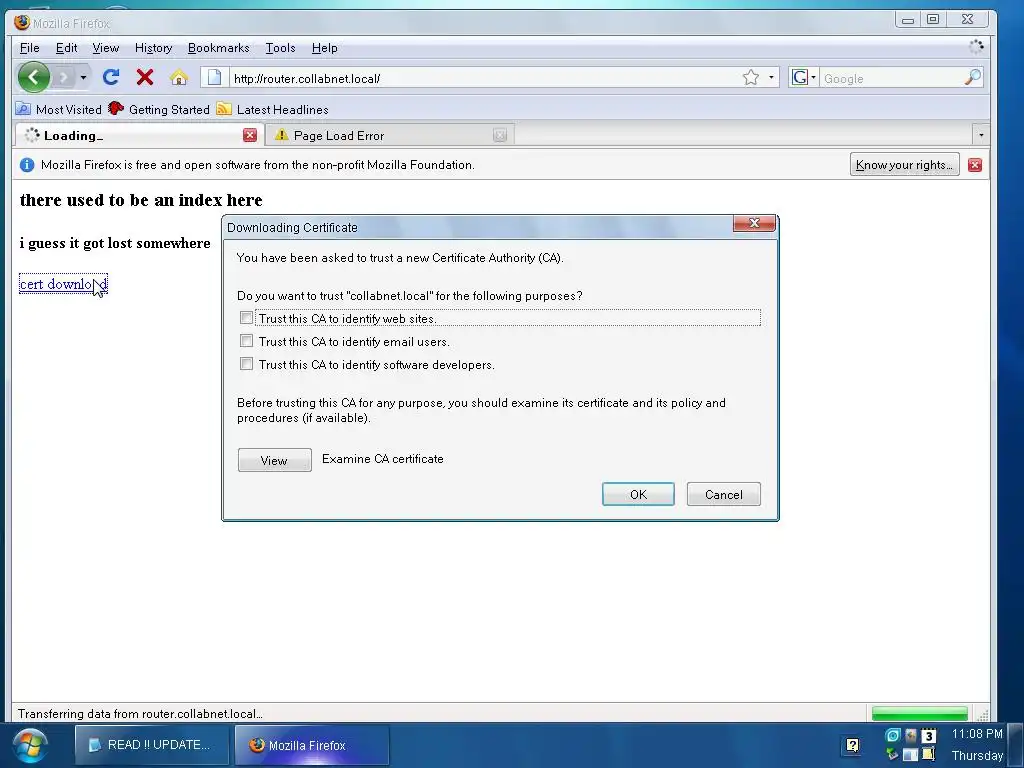1024x768 pixels.
Task: Confirm the certificate dialog with OK
Action: point(638,494)
